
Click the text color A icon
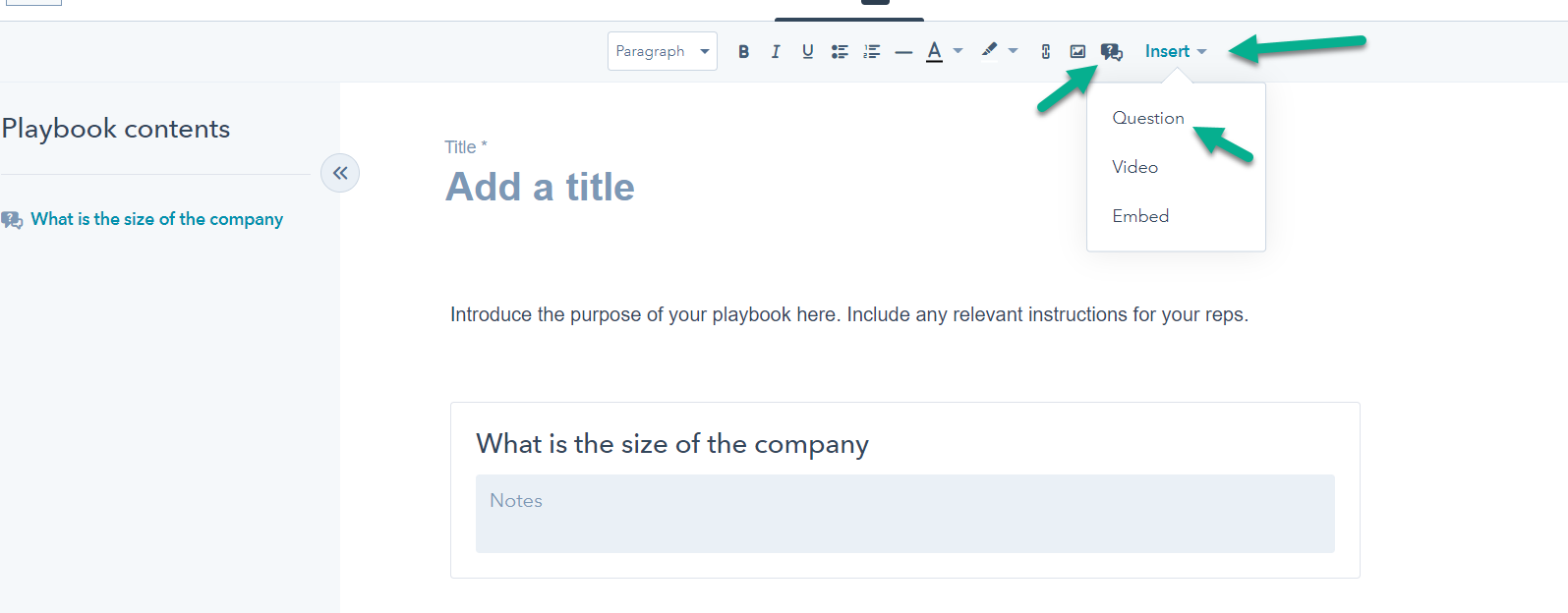(x=934, y=51)
